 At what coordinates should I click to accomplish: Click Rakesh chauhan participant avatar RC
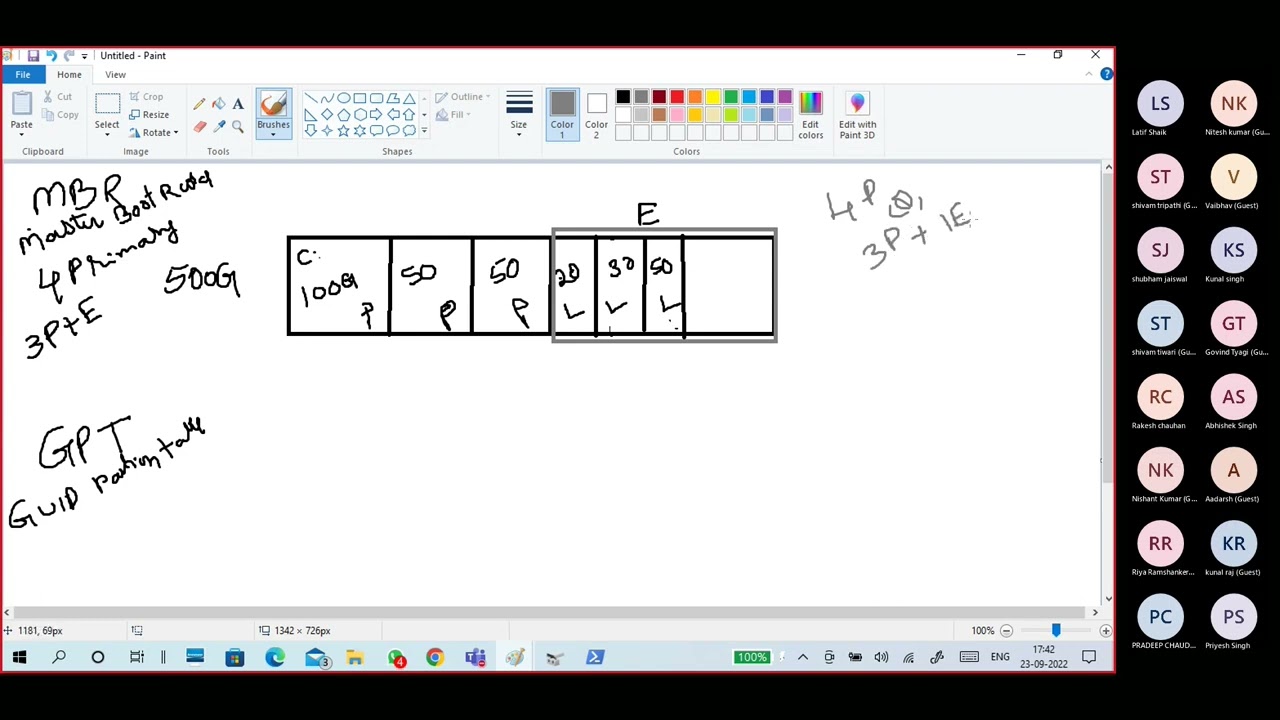[x=1160, y=397]
